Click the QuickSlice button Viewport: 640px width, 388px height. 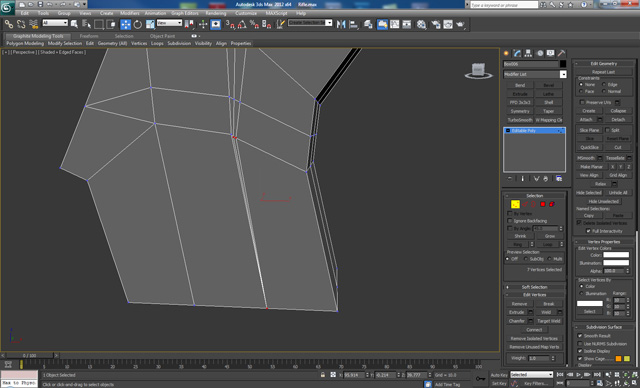click(589, 147)
